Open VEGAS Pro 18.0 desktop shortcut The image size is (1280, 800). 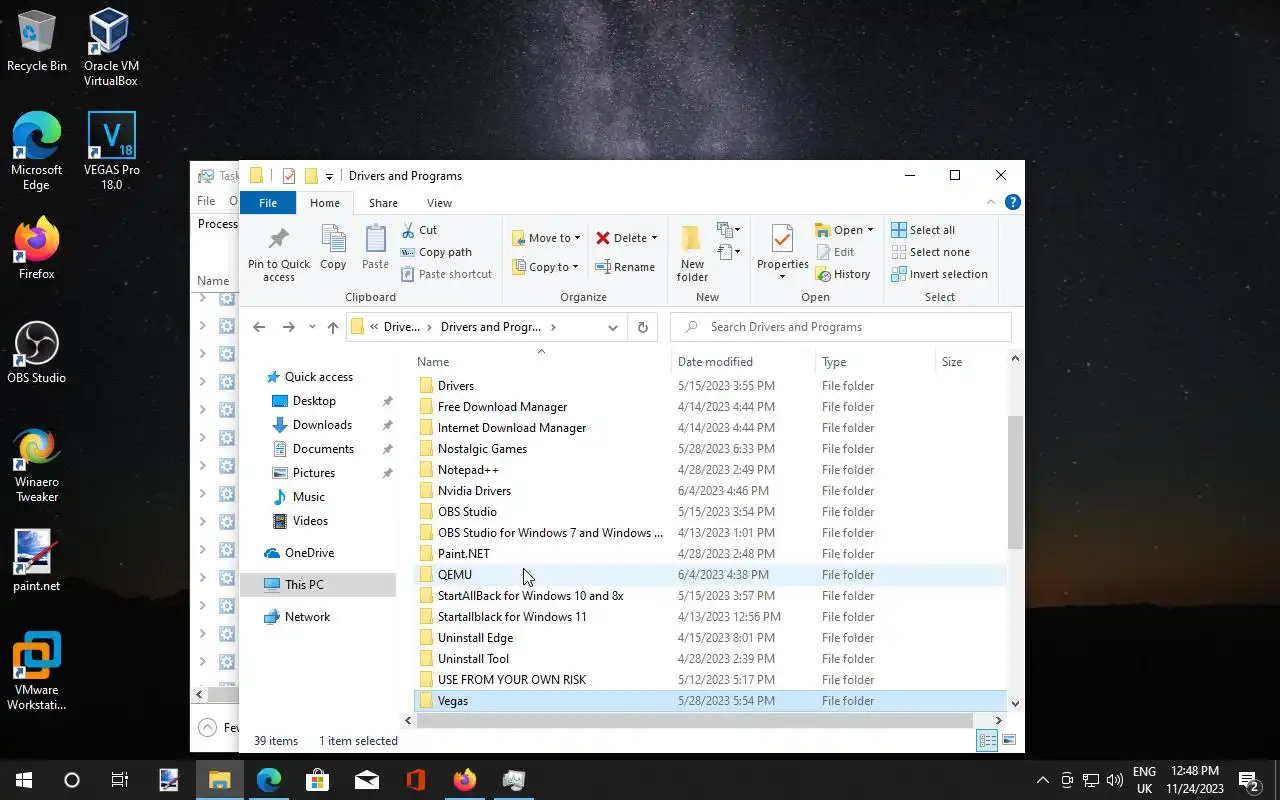click(x=111, y=150)
